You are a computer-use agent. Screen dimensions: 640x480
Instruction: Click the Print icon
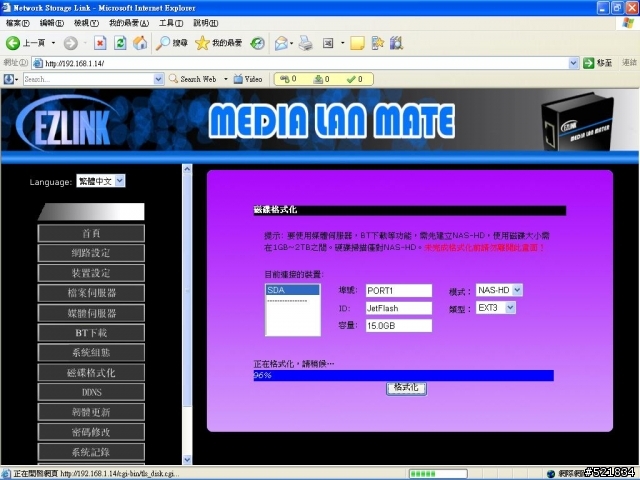point(306,43)
